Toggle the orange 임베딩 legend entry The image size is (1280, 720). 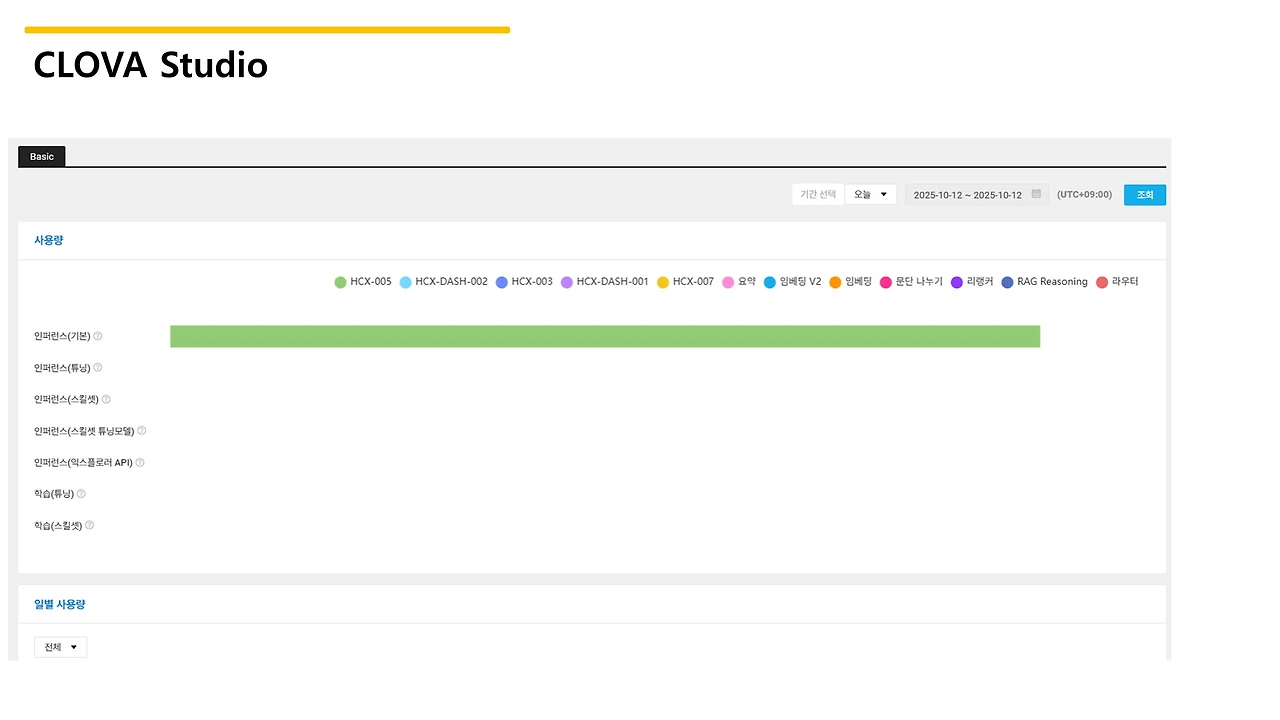851,282
